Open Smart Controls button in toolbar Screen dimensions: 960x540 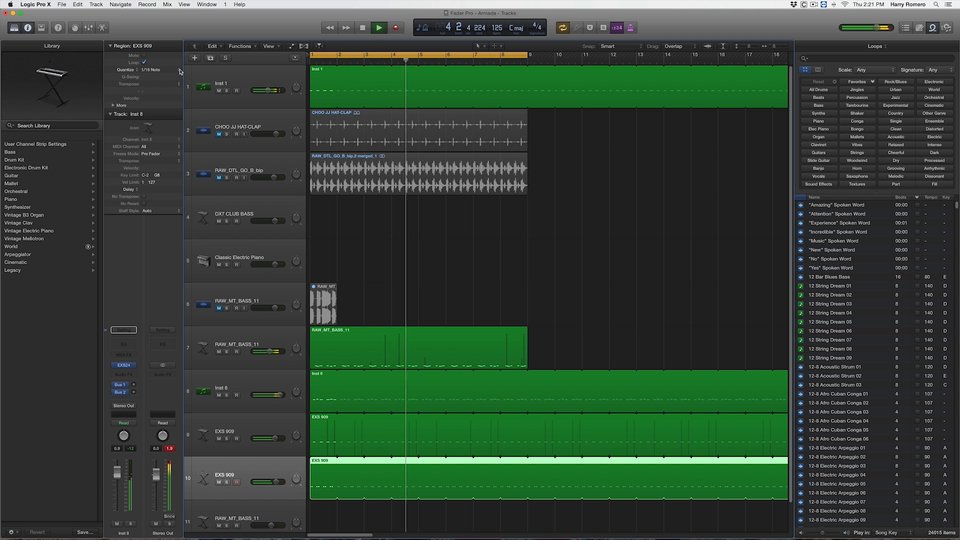pyautogui.click(x=75, y=28)
